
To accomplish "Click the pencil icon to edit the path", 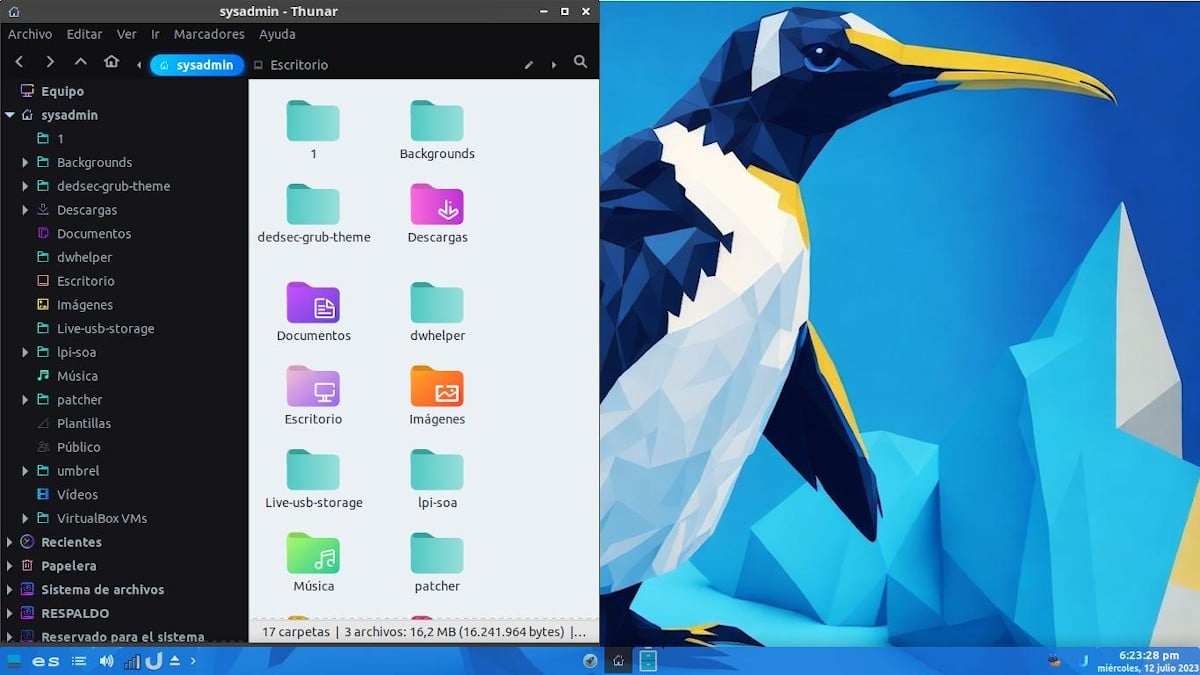I will tap(529, 65).
